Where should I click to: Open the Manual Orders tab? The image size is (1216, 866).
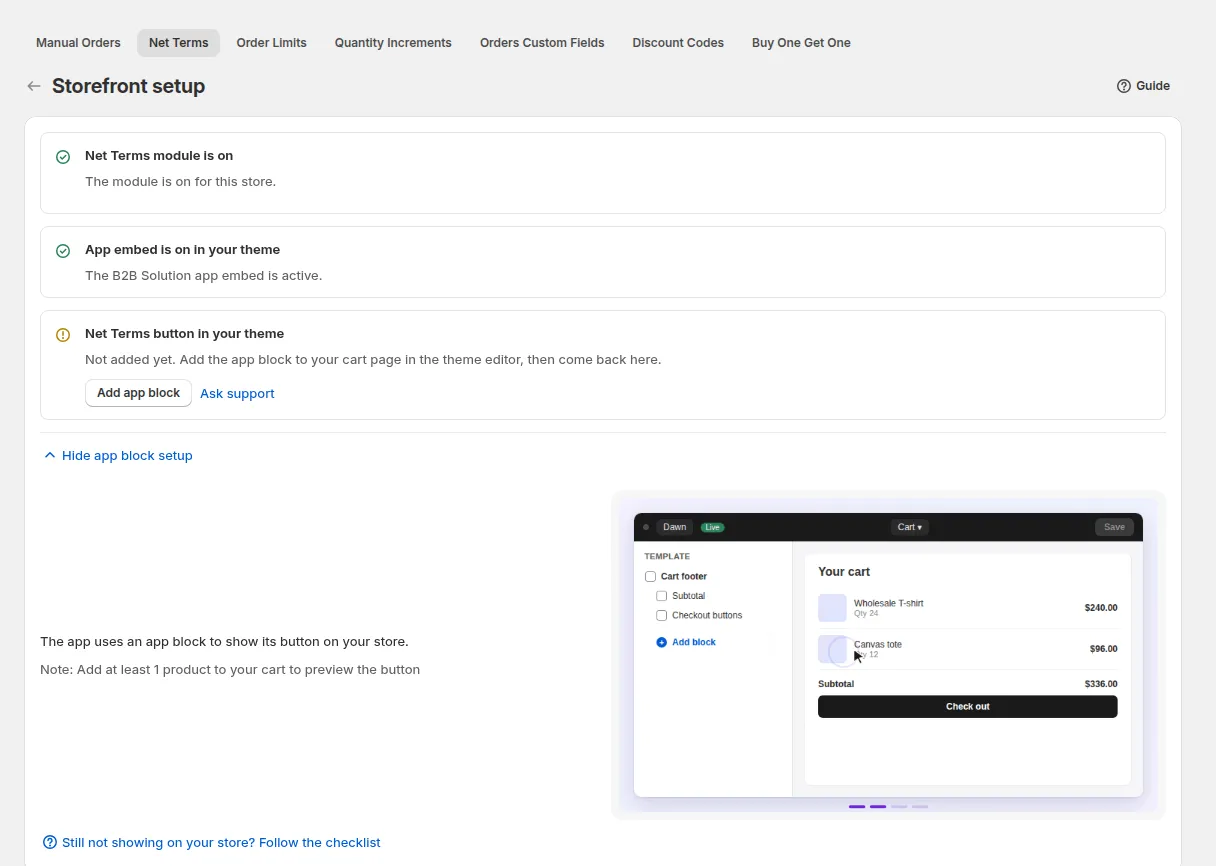78,43
